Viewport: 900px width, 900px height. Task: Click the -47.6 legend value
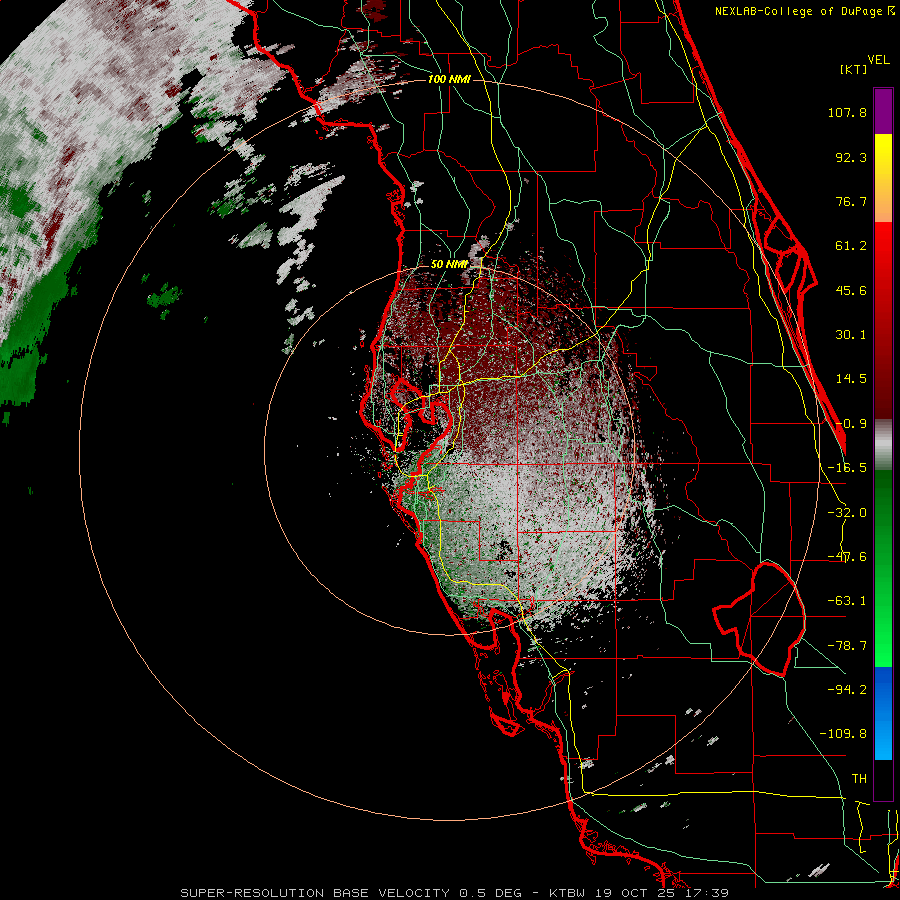point(847,557)
